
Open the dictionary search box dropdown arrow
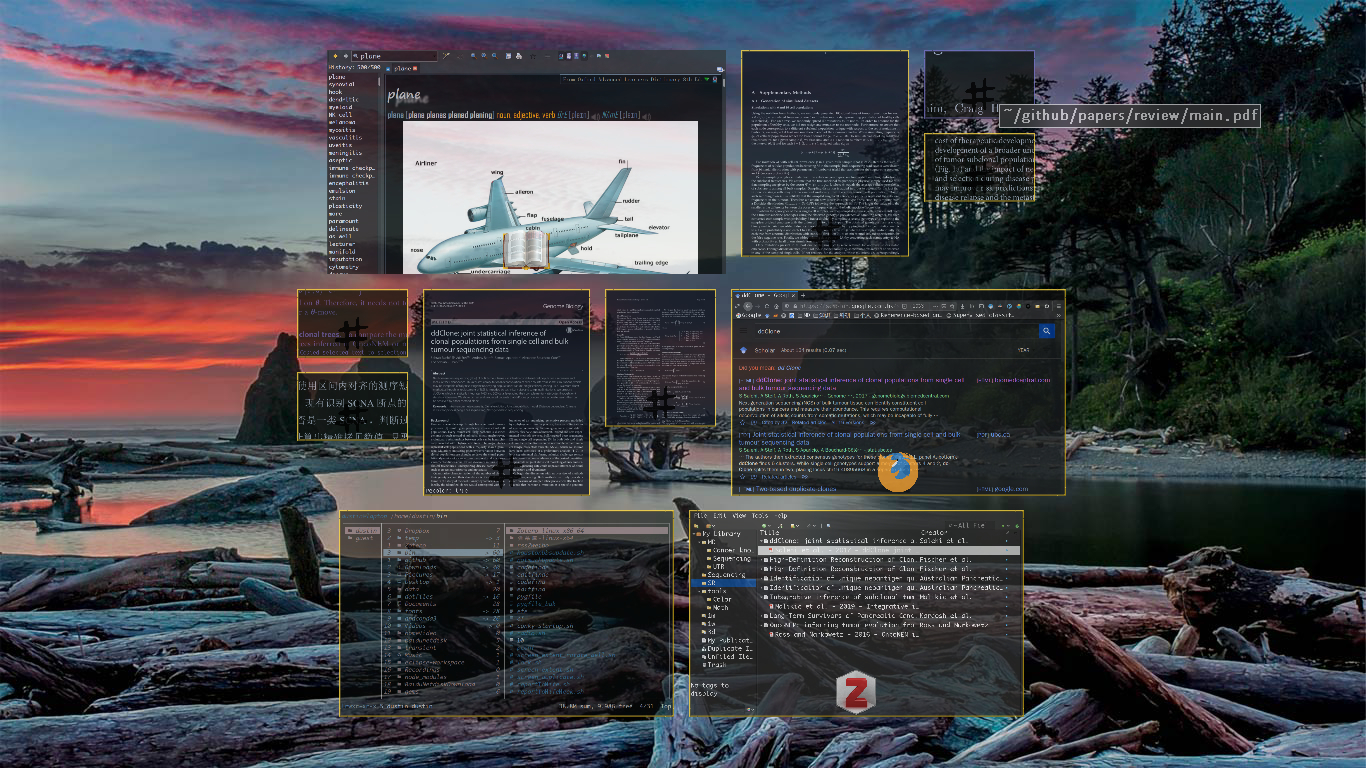click(x=435, y=56)
